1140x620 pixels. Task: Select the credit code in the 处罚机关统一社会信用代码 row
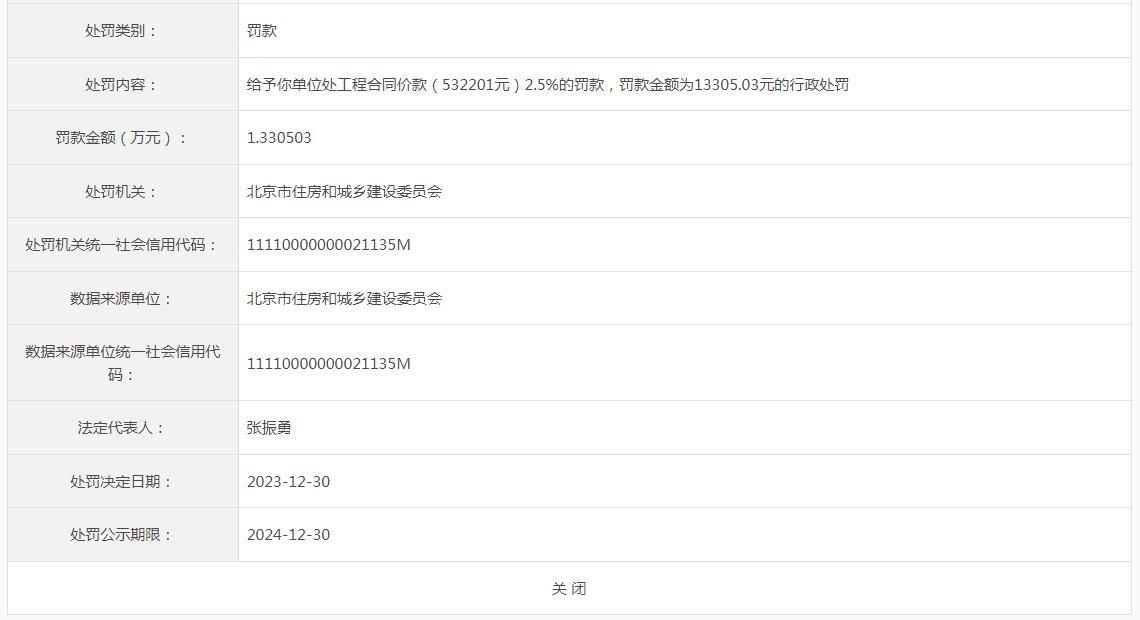tap(329, 244)
